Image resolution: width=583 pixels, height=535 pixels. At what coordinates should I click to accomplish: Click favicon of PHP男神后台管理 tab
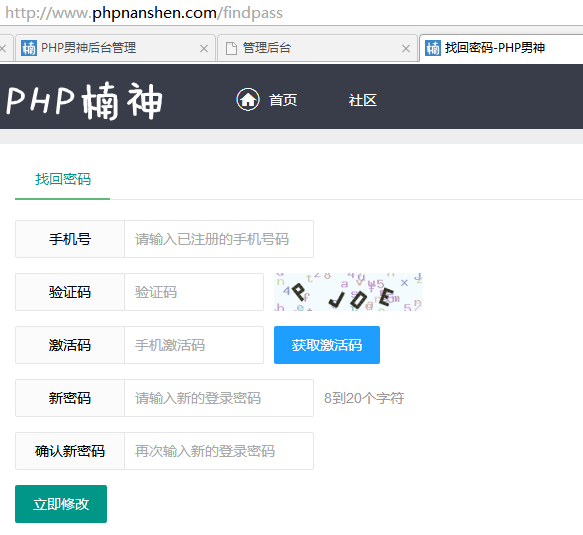coord(29,48)
